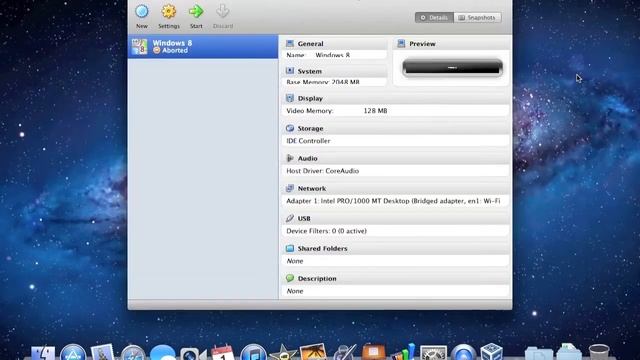Open iPhoto from the Dock
This screenshot has width=640, height=360.
tap(313, 352)
